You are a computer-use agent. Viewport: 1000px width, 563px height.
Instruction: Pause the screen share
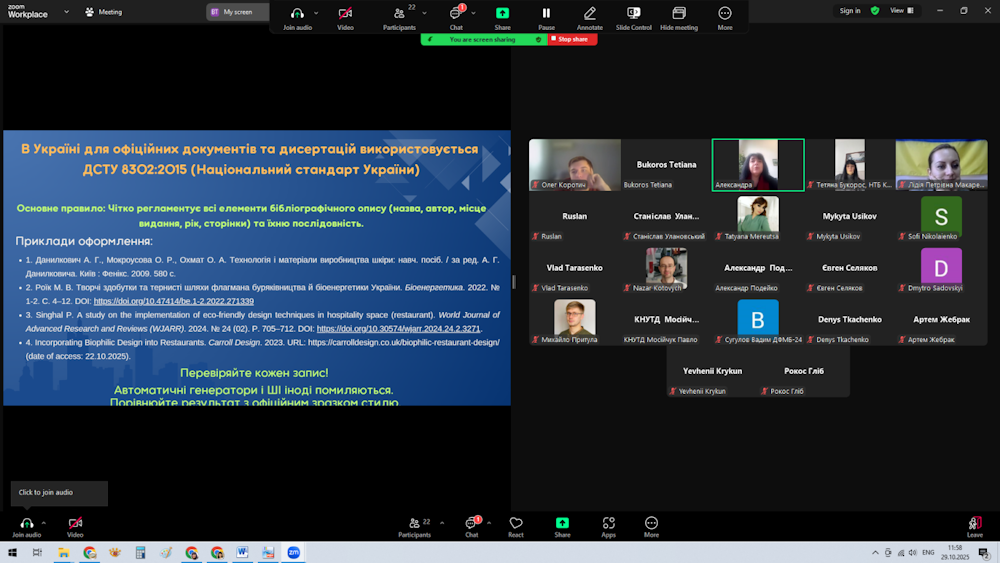click(x=546, y=17)
